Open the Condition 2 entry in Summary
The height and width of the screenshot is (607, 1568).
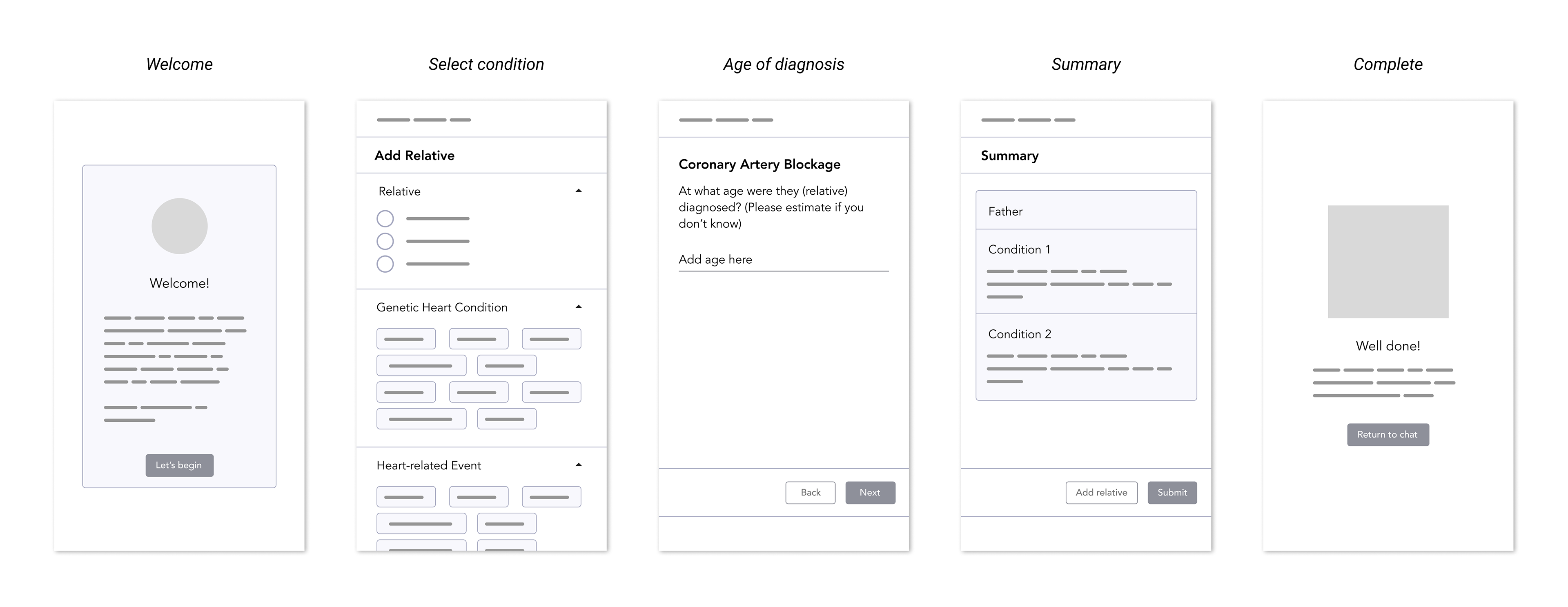tap(1086, 357)
